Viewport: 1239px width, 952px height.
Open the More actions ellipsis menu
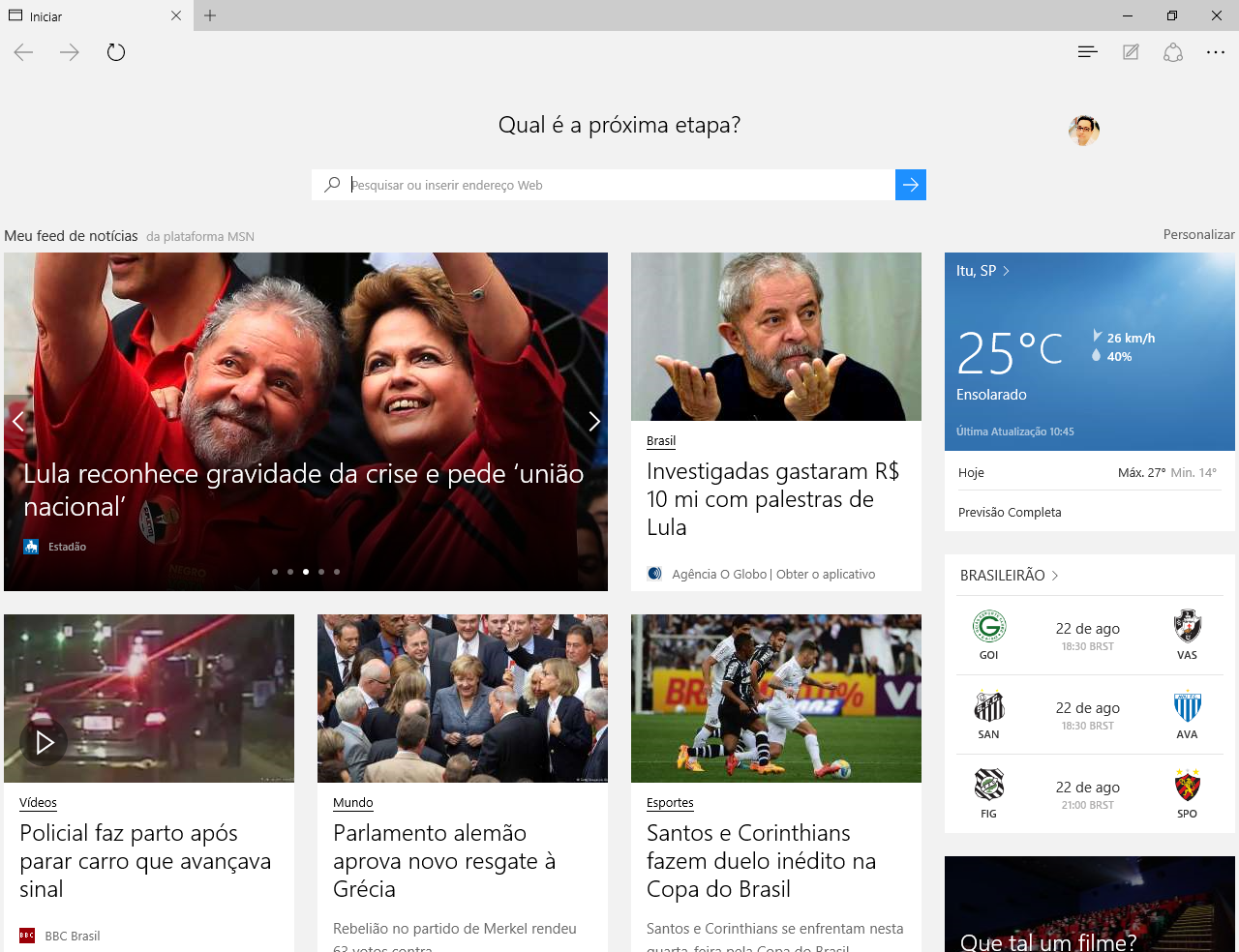(x=1216, y=52)
